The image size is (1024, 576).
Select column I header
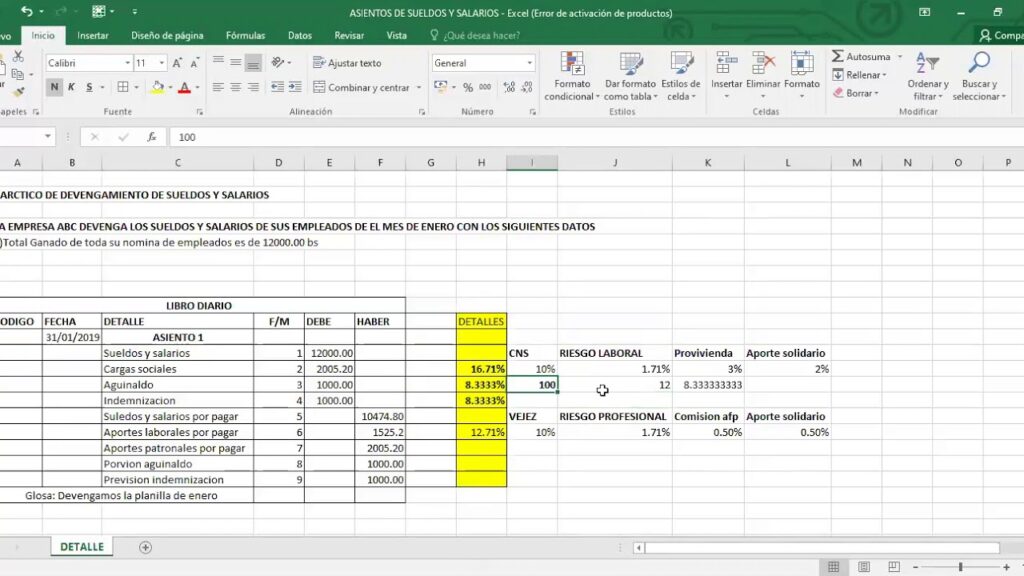(532, 163)
